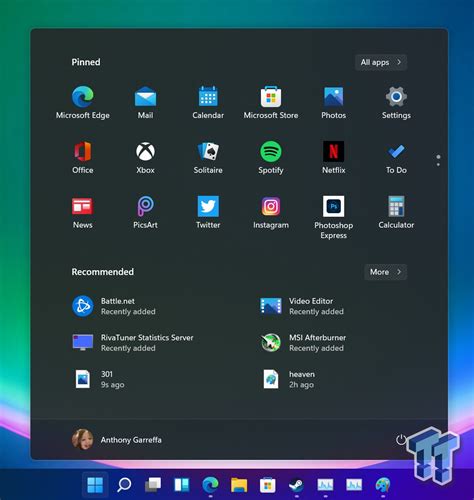Launch the Mail app
The image size is (474, 500).
click(145, 102)
